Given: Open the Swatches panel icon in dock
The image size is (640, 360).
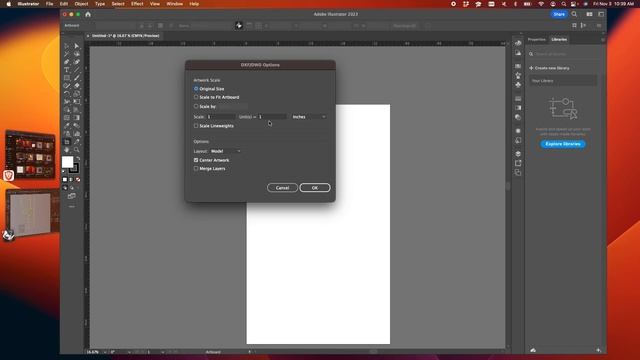Looking at the screenshot, I should [x=518, y=66].
